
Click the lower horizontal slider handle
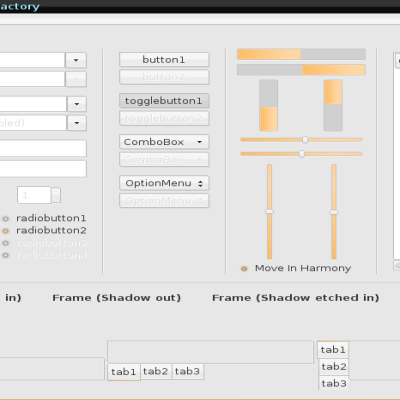tap(302, 154)
